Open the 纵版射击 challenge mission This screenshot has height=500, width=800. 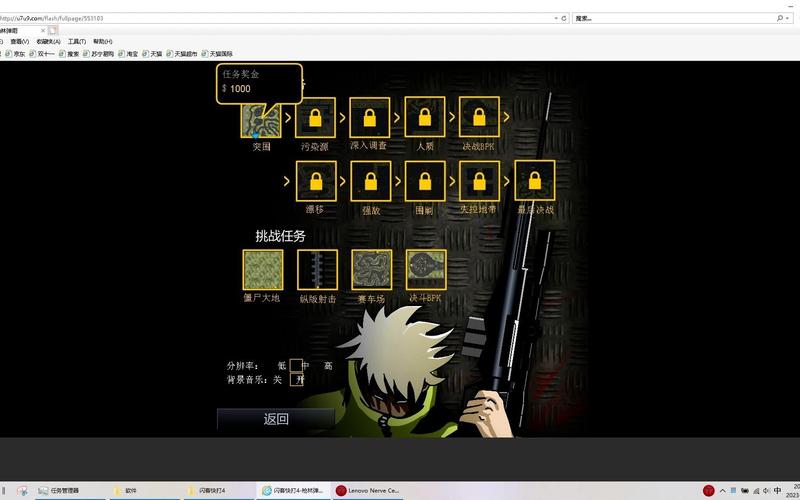click(317, 270)
